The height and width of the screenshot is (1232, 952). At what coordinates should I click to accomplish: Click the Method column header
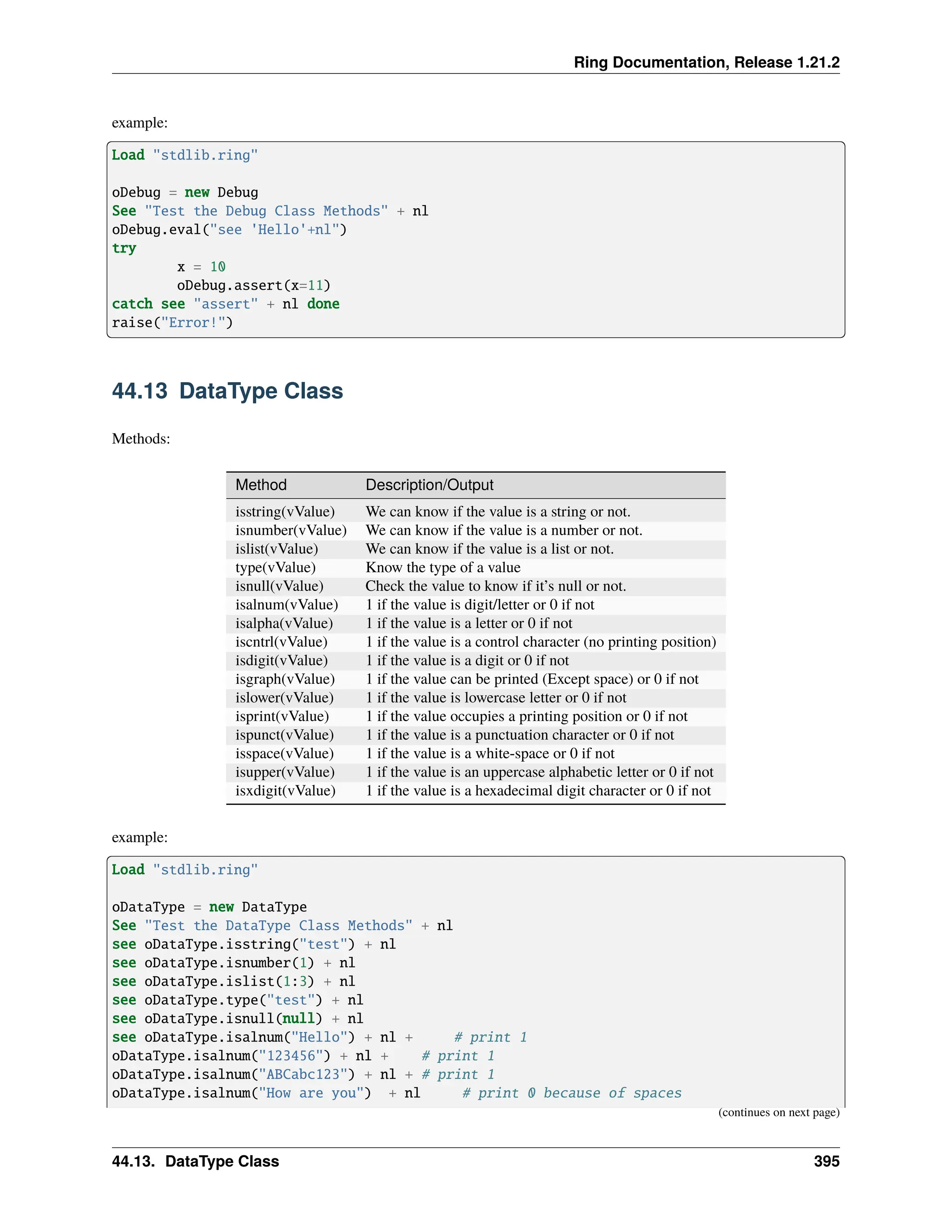(x=261, y=485)
